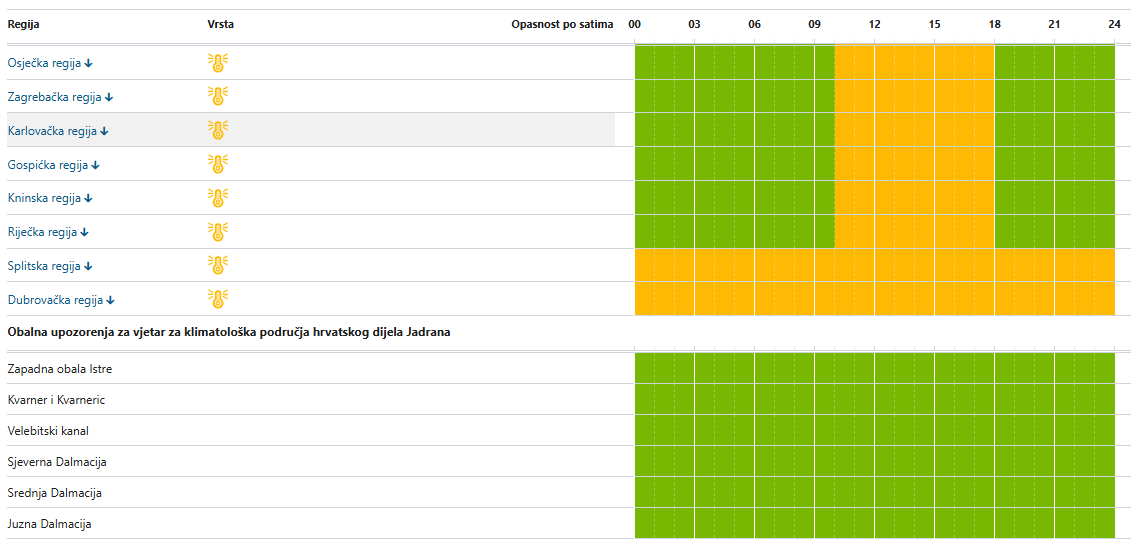The image size is (1131, 546).
Task: Click the heat warning icon for Karlovačka regija
Action: click(x=217, y=130)
